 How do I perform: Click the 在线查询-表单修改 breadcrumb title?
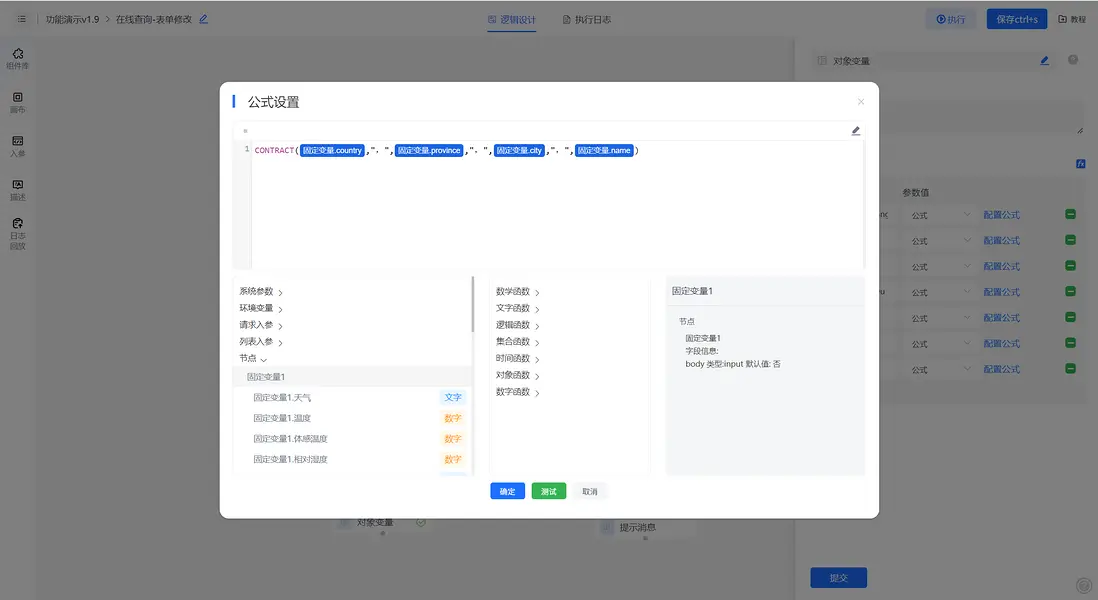click(153, 19)
